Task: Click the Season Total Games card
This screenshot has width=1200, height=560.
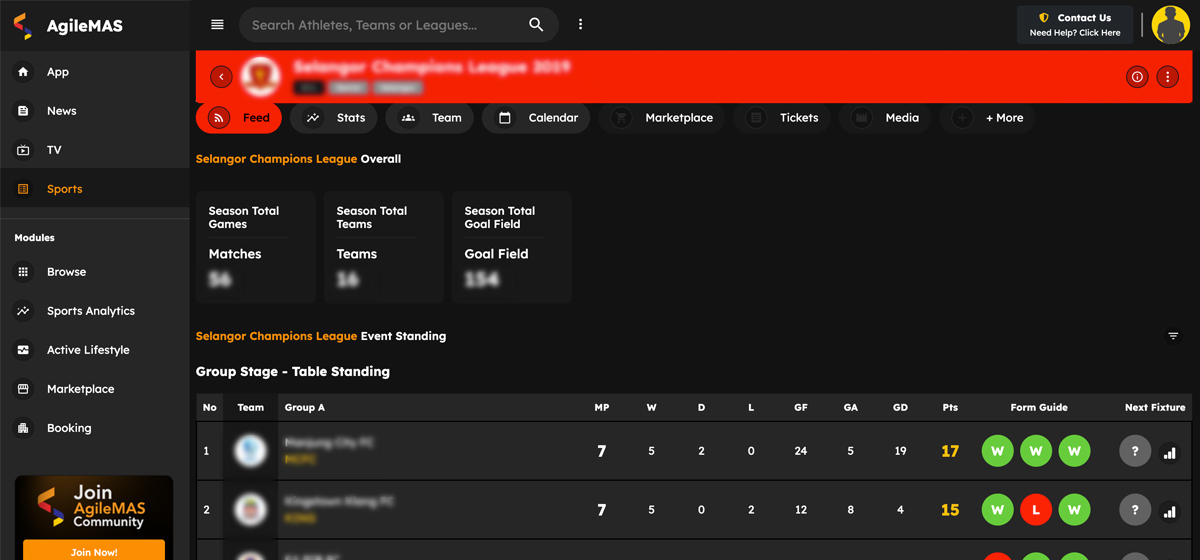Action: click(x=255, y=247)
